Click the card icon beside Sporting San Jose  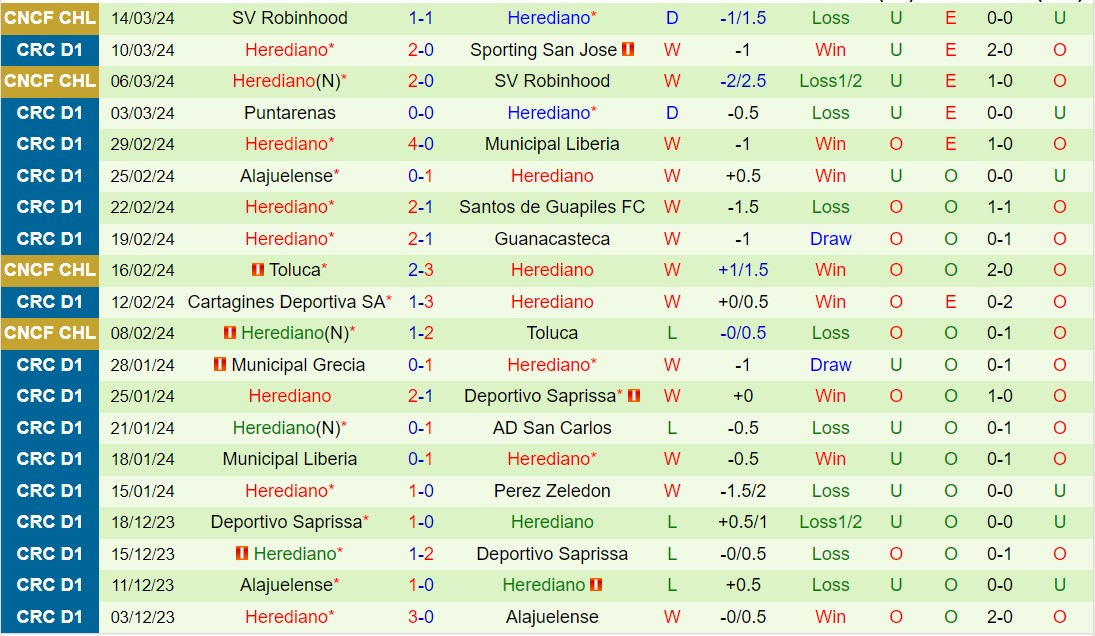click(x=628, y=50)
